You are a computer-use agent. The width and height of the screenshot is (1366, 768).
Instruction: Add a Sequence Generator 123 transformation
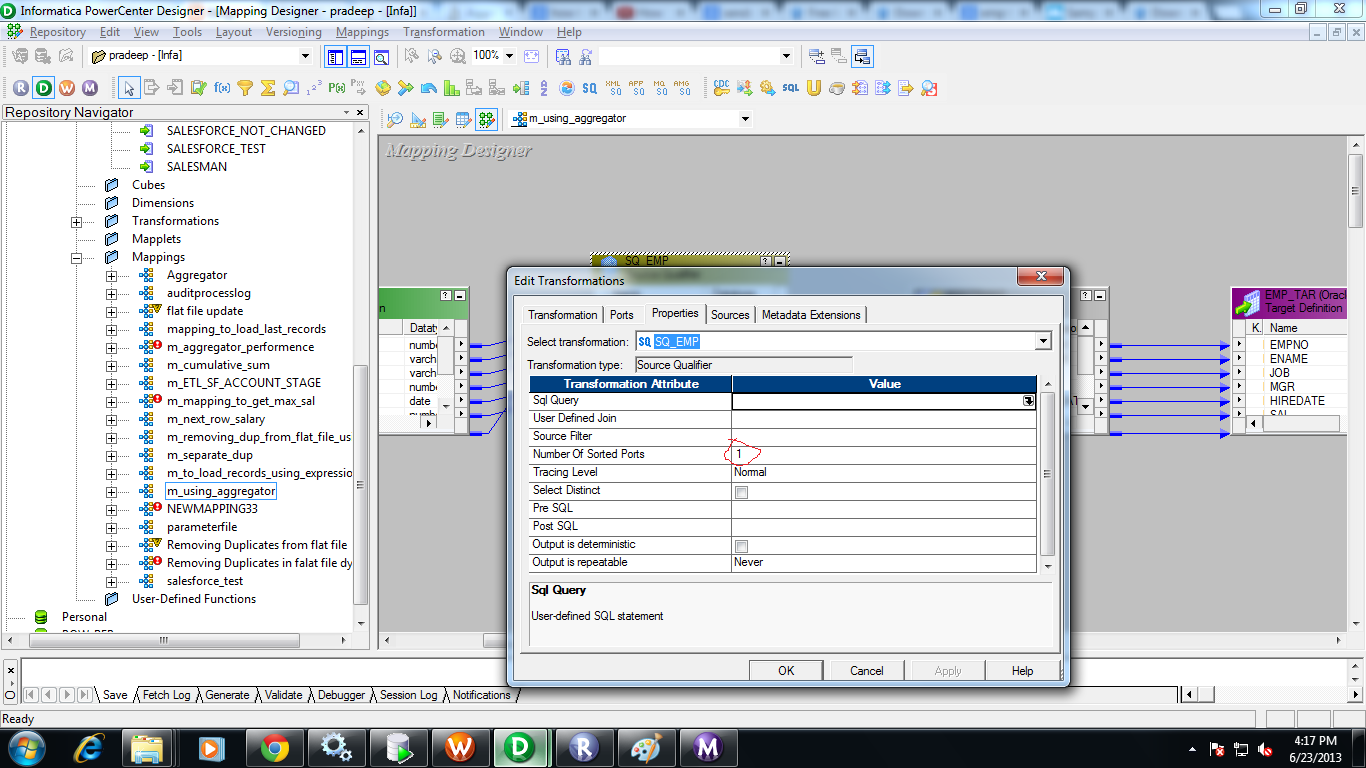click(314, 88)
